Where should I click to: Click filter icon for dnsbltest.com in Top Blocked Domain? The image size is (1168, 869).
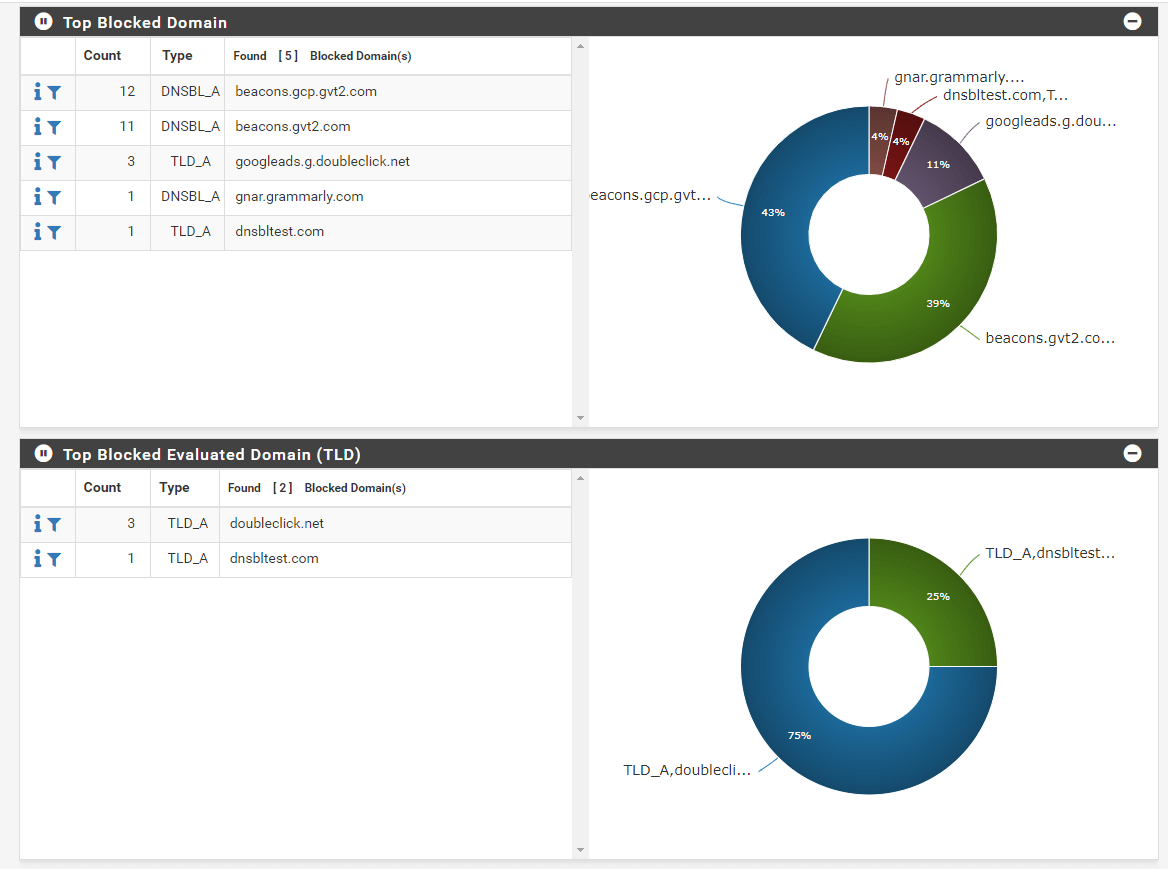(x=54, y=232)
